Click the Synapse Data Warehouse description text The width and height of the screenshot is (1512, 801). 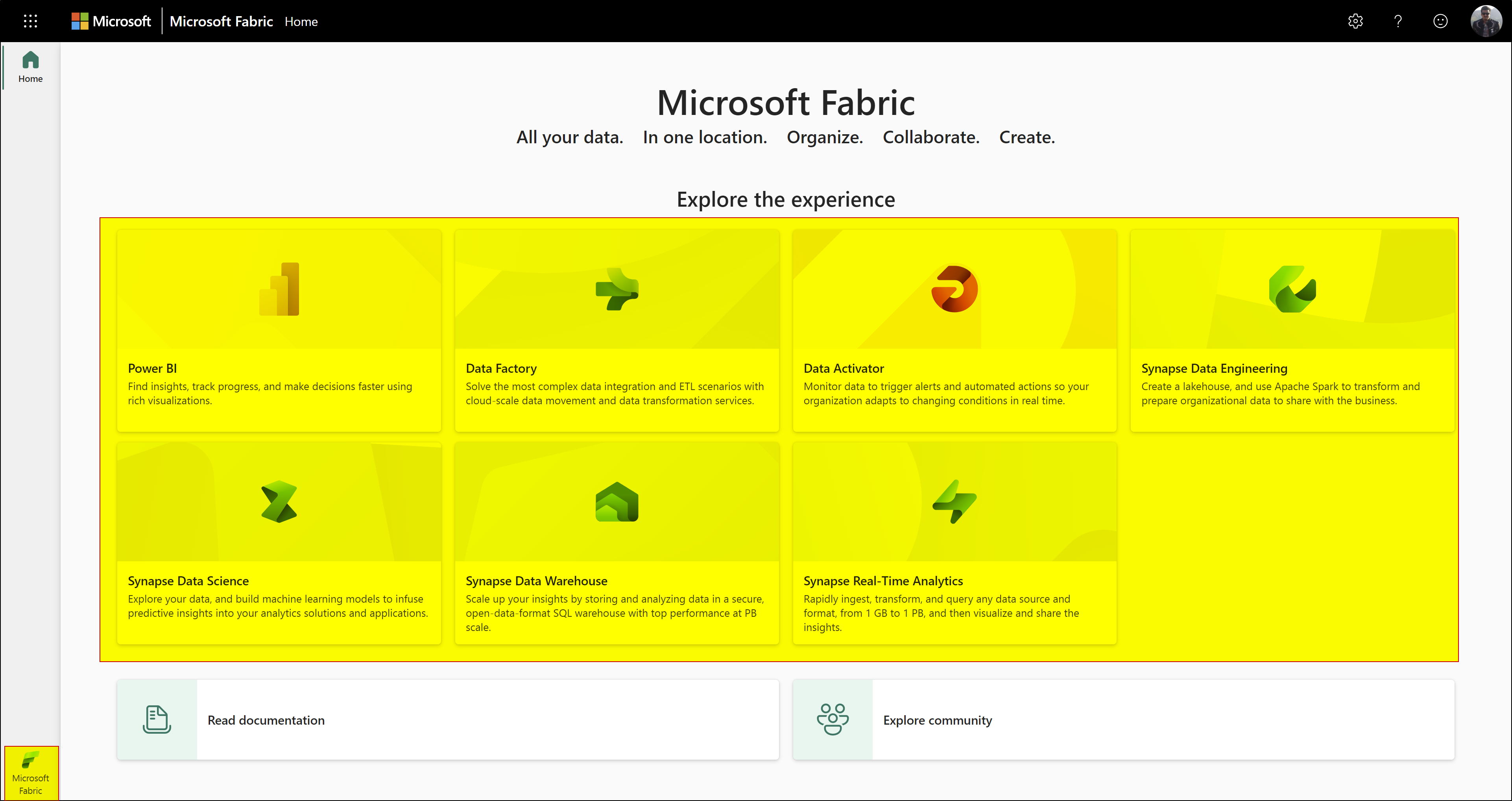coord(615,613)
